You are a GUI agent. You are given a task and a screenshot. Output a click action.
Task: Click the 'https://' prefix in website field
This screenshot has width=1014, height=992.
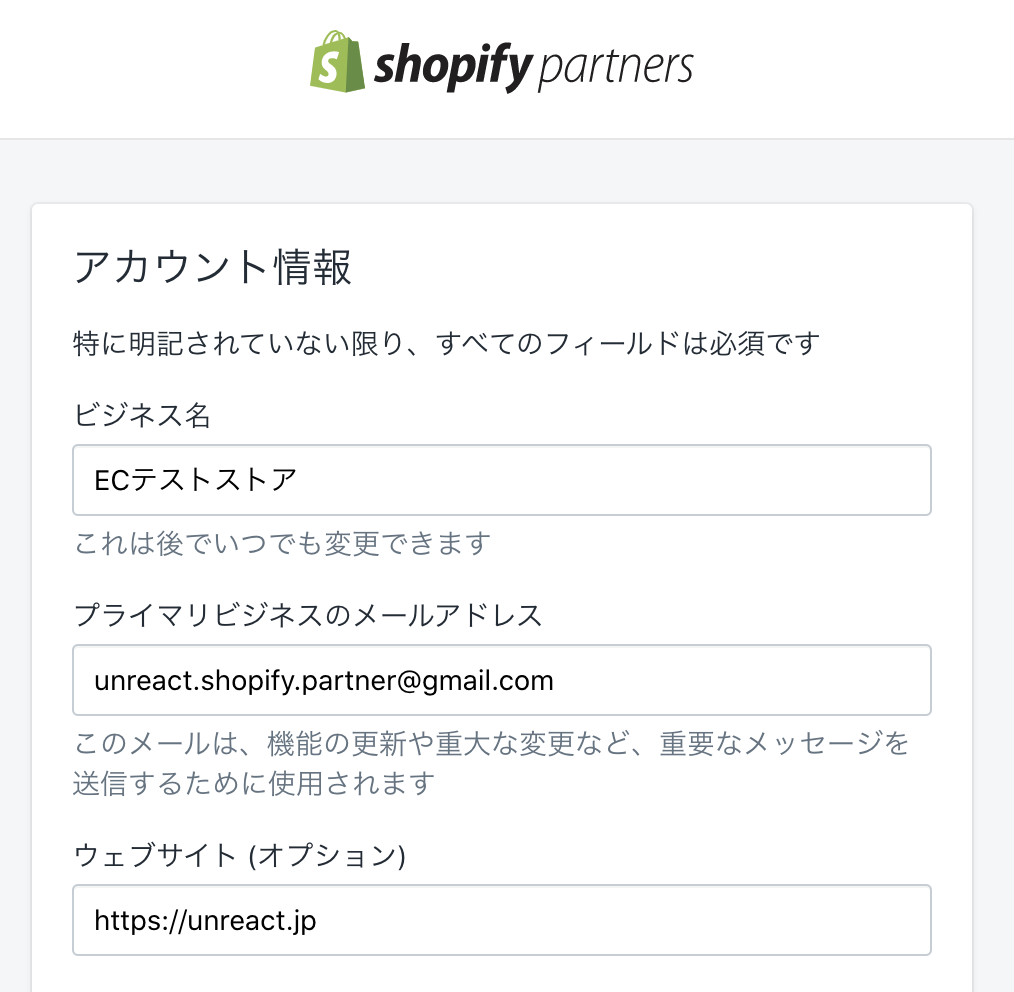134,920
